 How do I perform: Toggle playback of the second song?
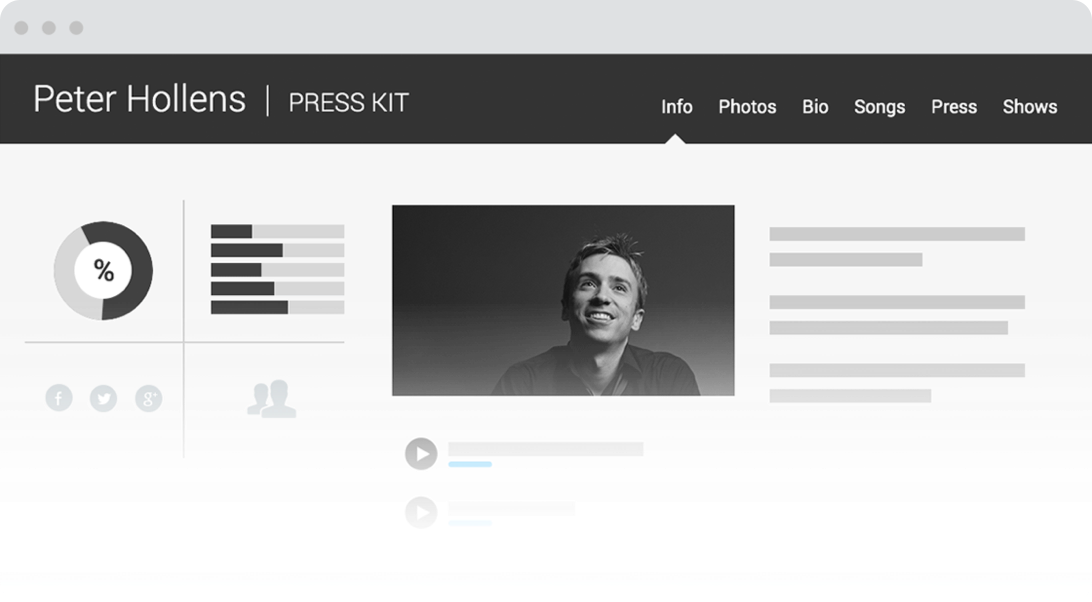click(x=421, y=513)
